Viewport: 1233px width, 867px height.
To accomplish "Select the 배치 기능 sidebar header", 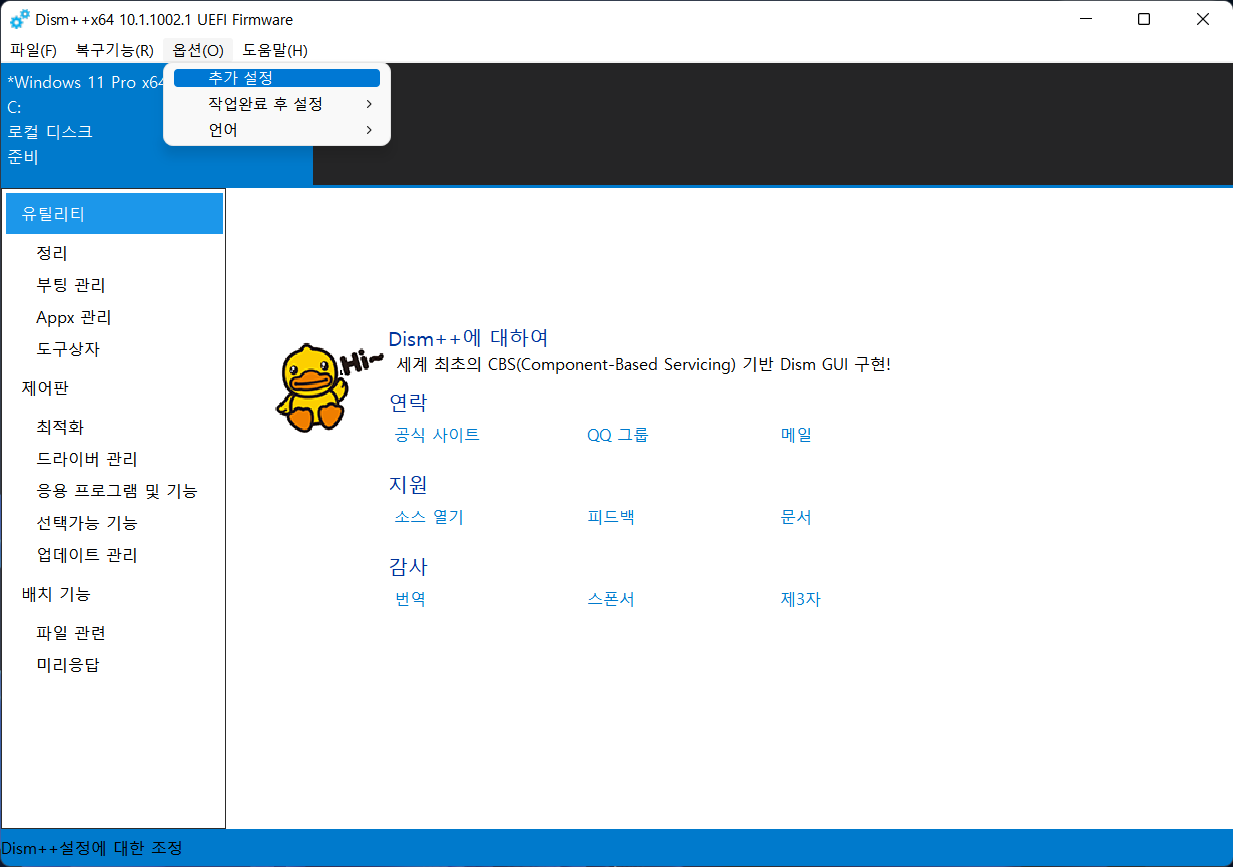I will point(56,594).
